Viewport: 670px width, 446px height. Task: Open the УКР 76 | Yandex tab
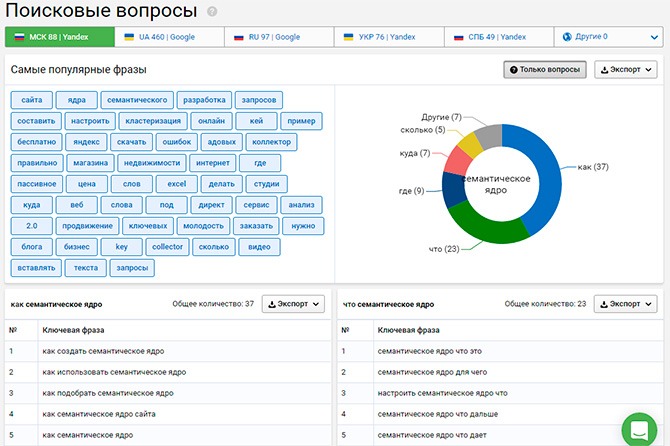point(389,37)
